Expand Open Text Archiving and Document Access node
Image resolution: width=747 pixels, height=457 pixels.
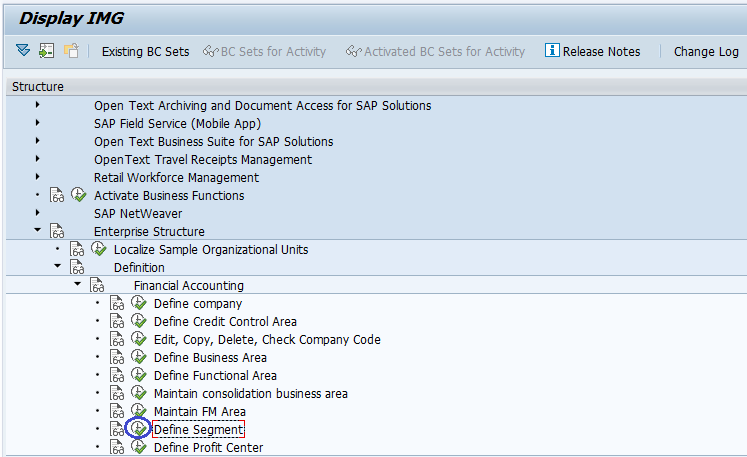38,105
